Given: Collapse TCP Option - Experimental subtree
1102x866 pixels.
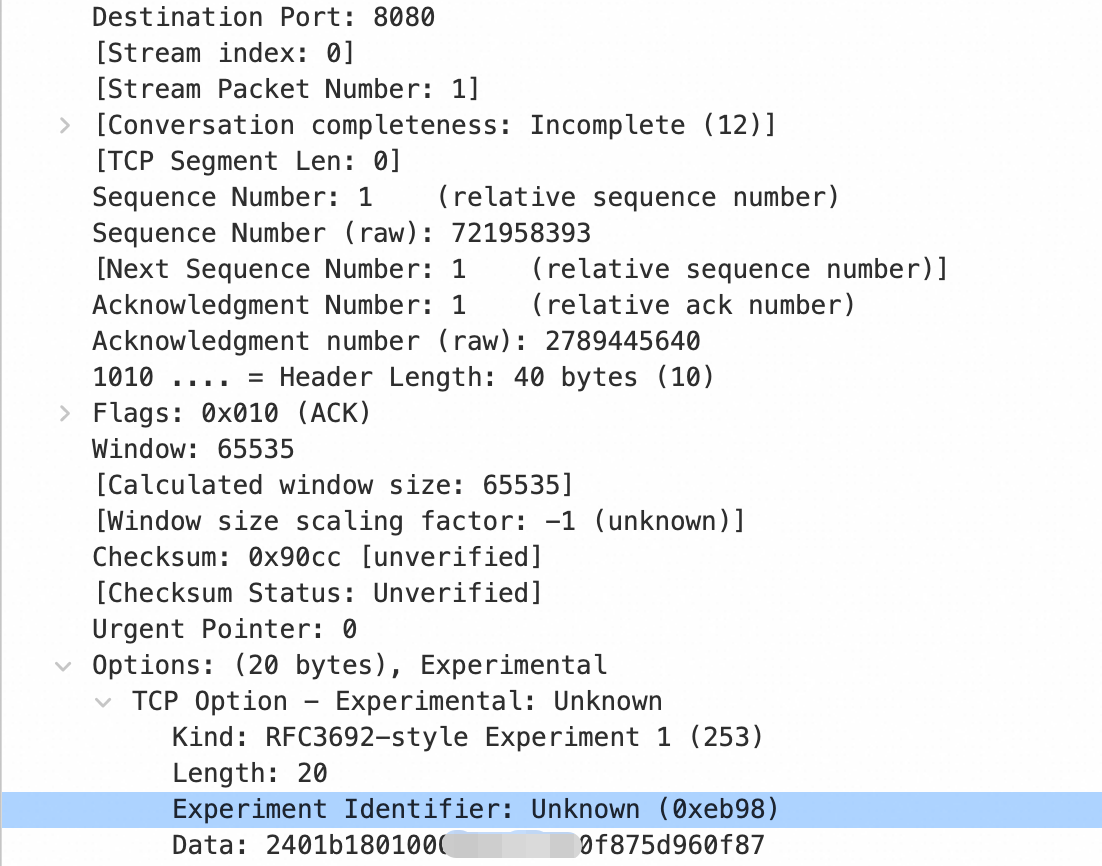Looking at the screenshot, I should [103, 702].
